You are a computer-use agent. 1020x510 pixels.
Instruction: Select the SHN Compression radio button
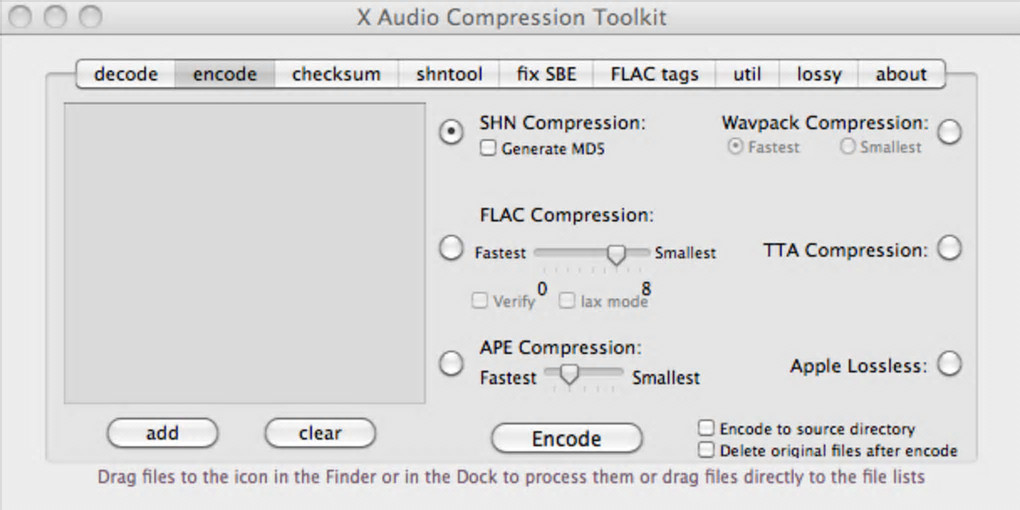tap(452, 131)
